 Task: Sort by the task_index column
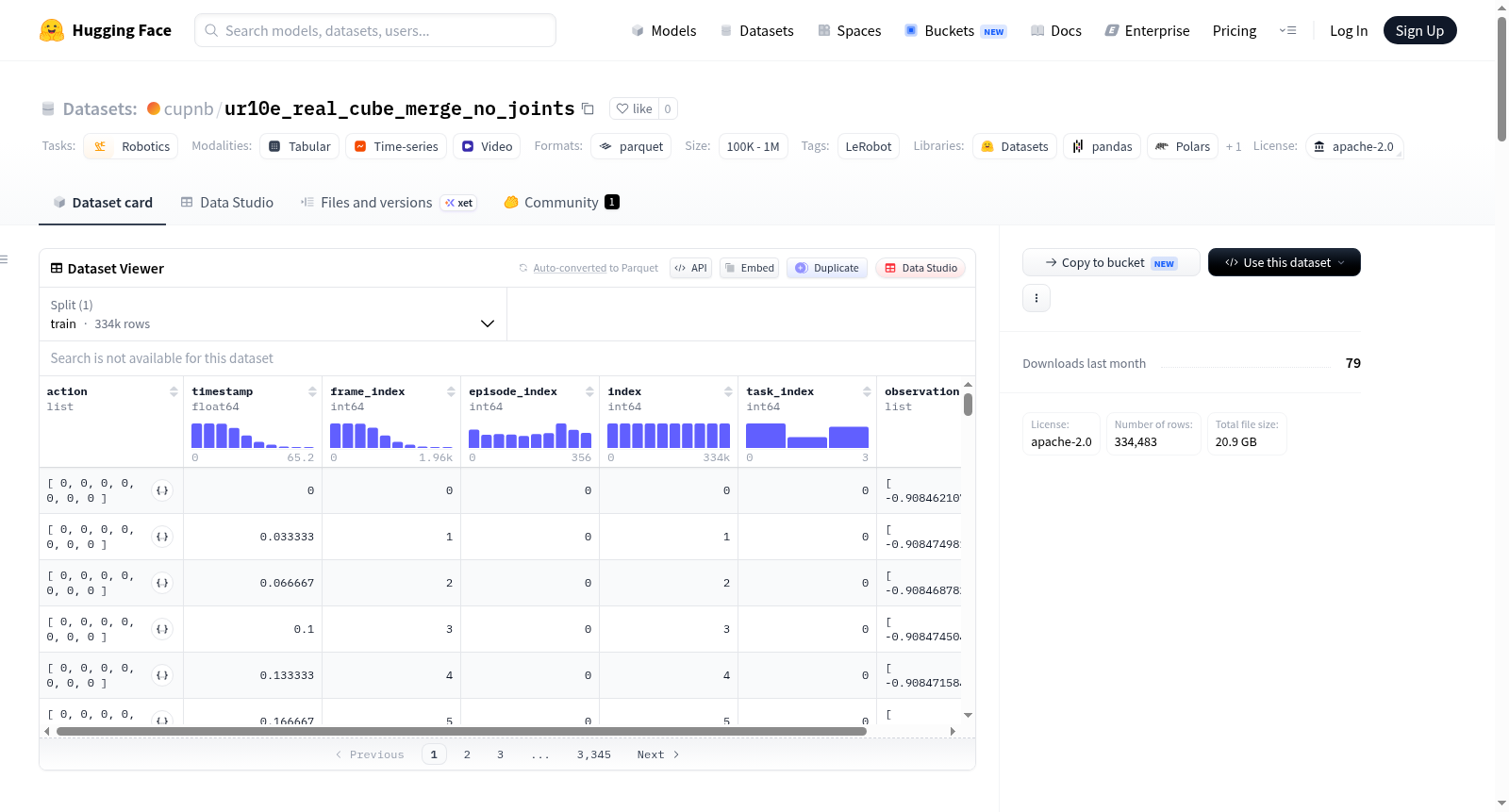[867, 391]
